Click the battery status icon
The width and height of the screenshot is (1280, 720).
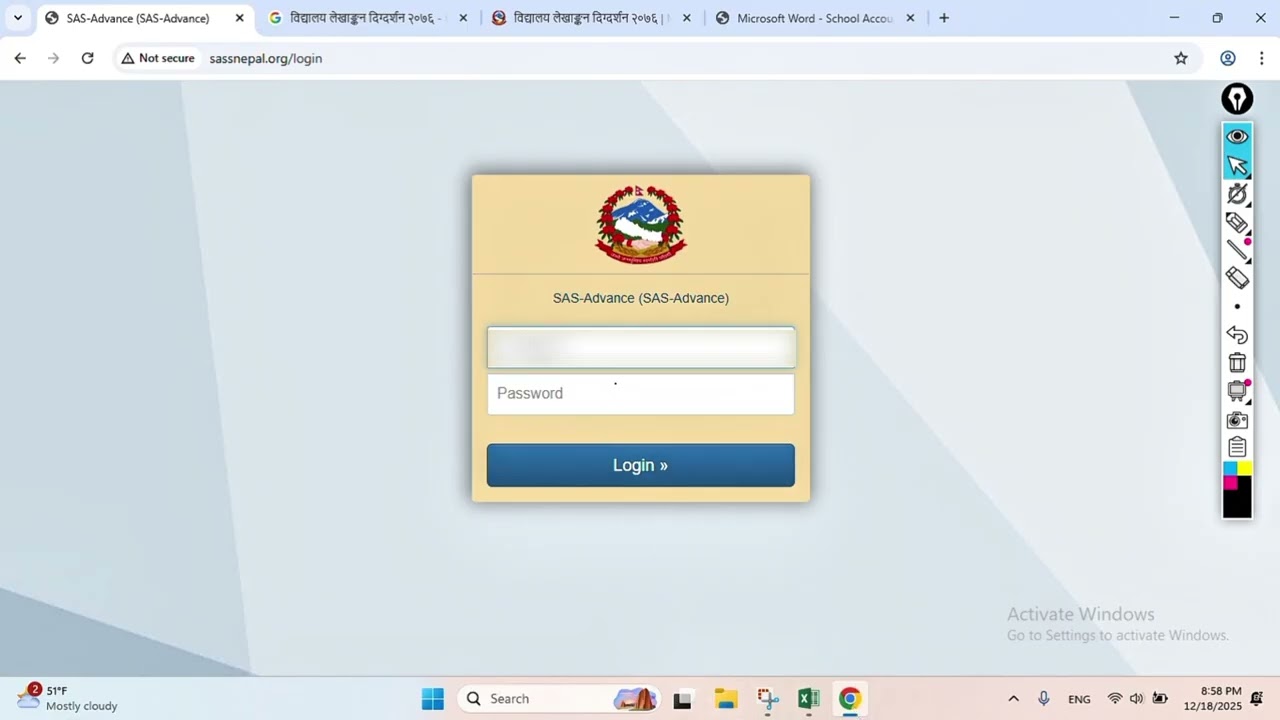point(1160,699)
